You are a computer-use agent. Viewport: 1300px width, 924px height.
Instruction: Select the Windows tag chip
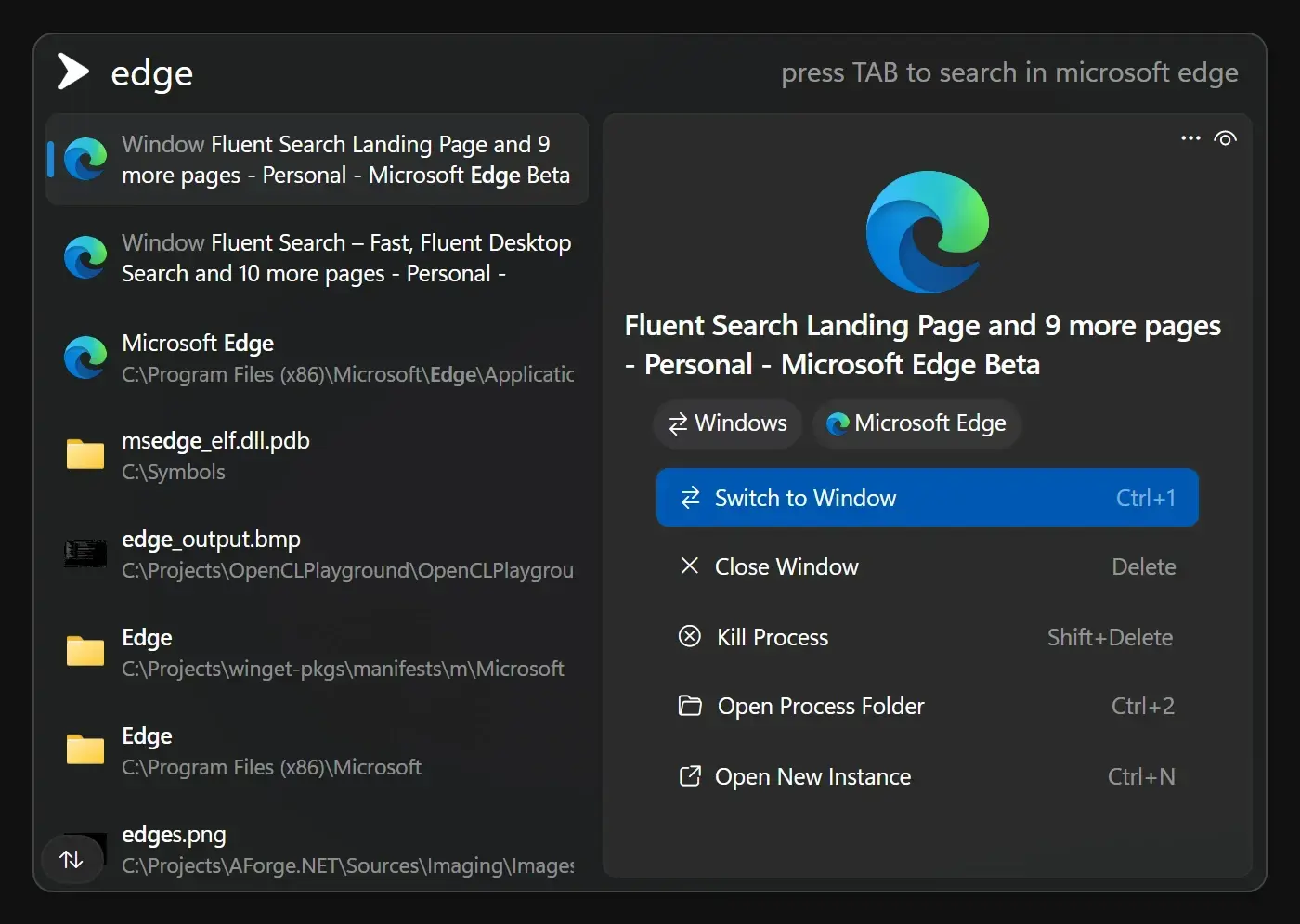(728, 423)
